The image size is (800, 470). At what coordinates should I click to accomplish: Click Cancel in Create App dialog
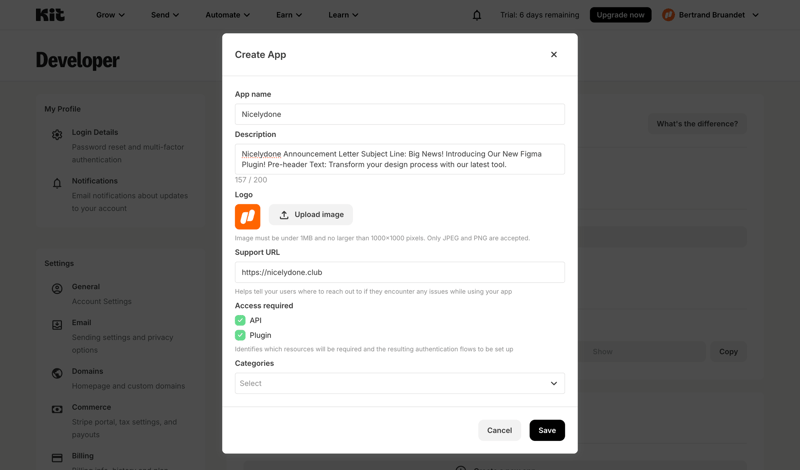tap(499, 430)
